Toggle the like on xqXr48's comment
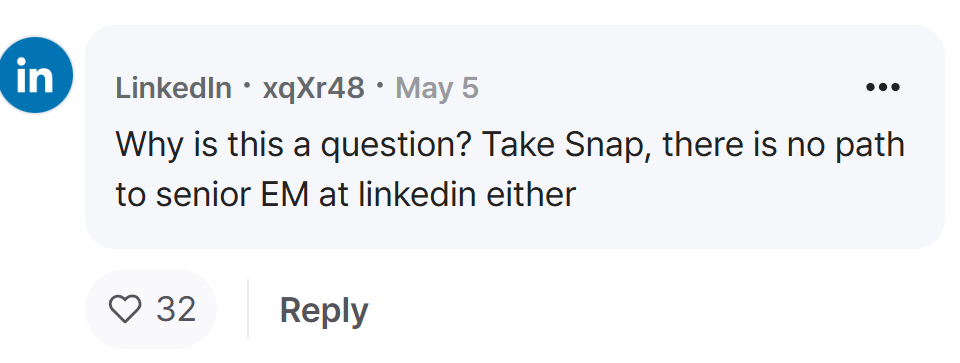Viewport: 960px width, 363px height. point(125,309)
